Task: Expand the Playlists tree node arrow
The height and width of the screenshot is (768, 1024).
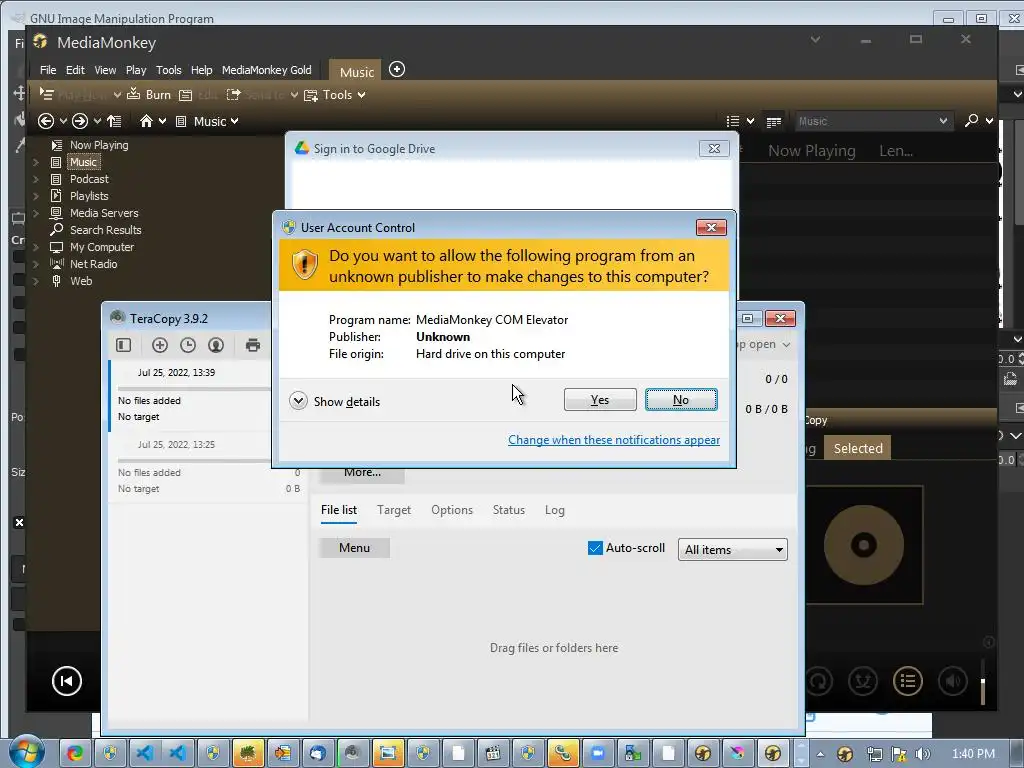Action: point(36,196)
